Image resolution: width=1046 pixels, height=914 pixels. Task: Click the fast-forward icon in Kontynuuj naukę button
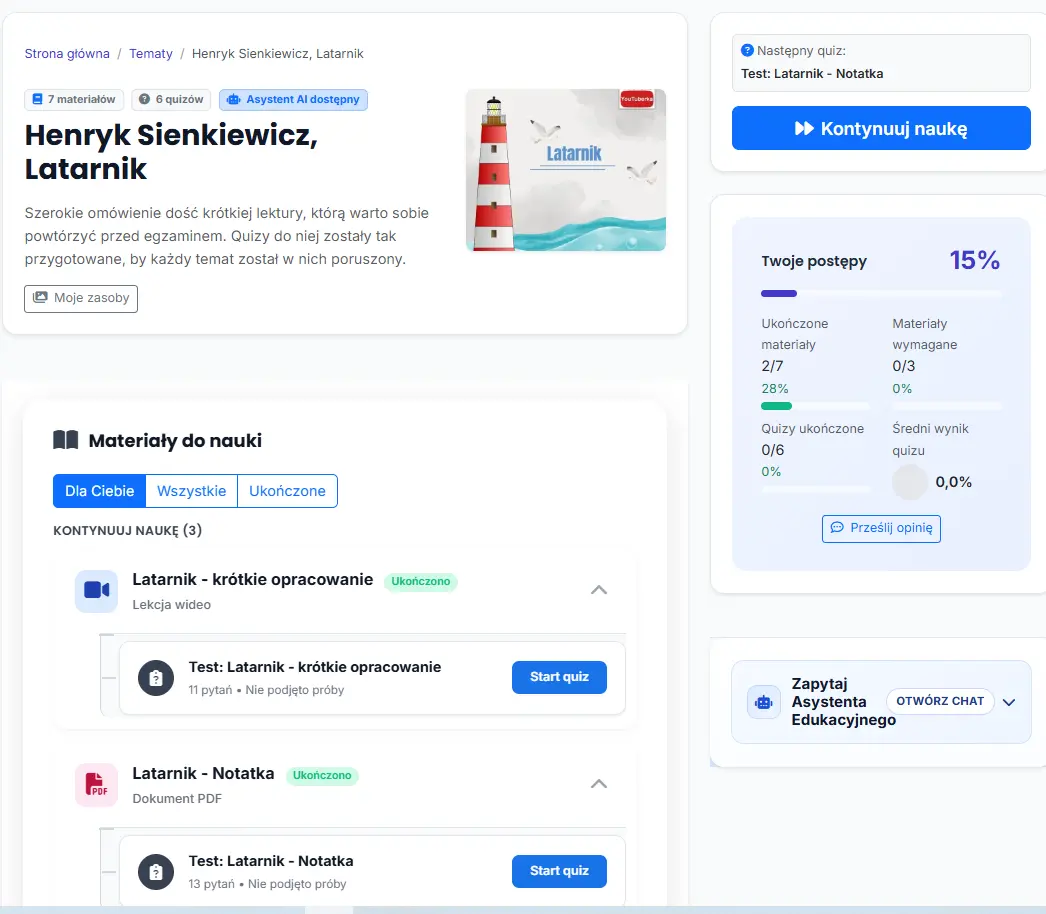point(804,128)
